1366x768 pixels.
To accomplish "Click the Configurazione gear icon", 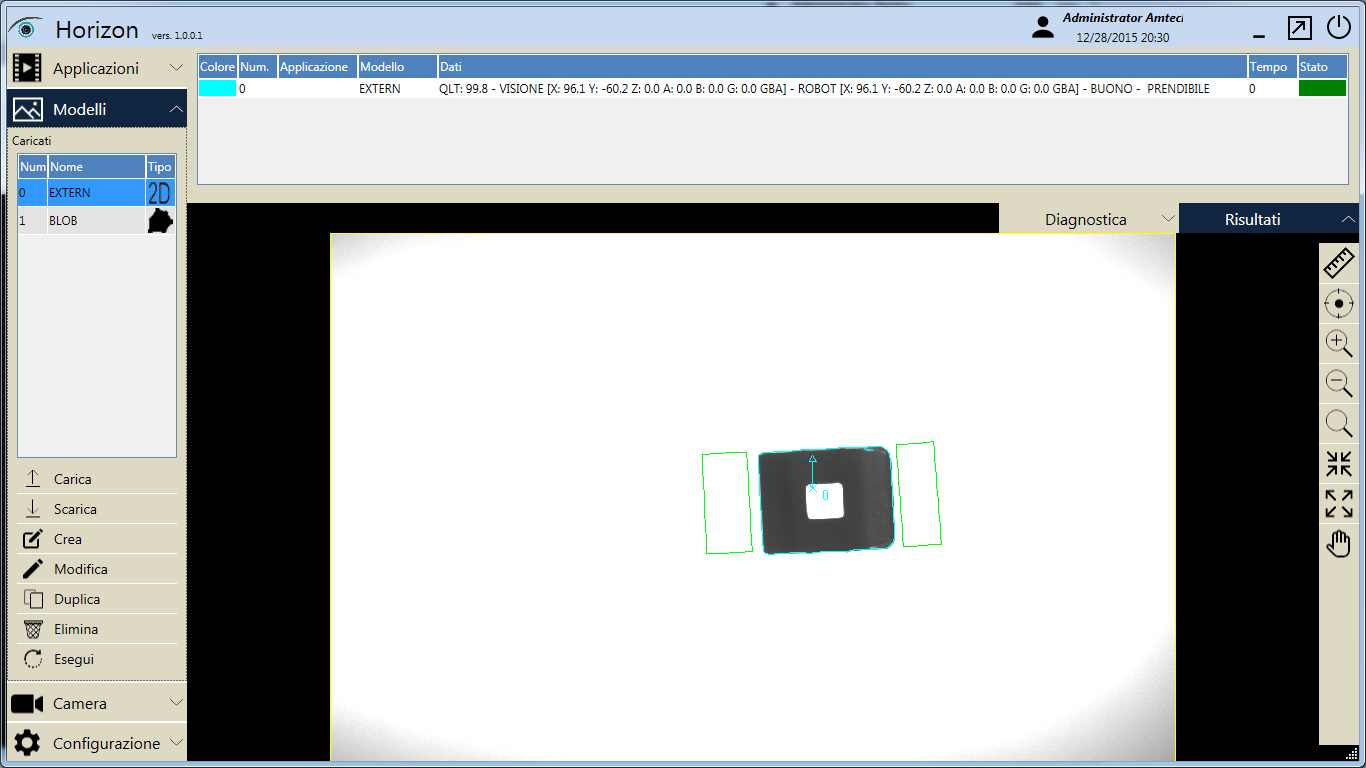I will [27, 743].
